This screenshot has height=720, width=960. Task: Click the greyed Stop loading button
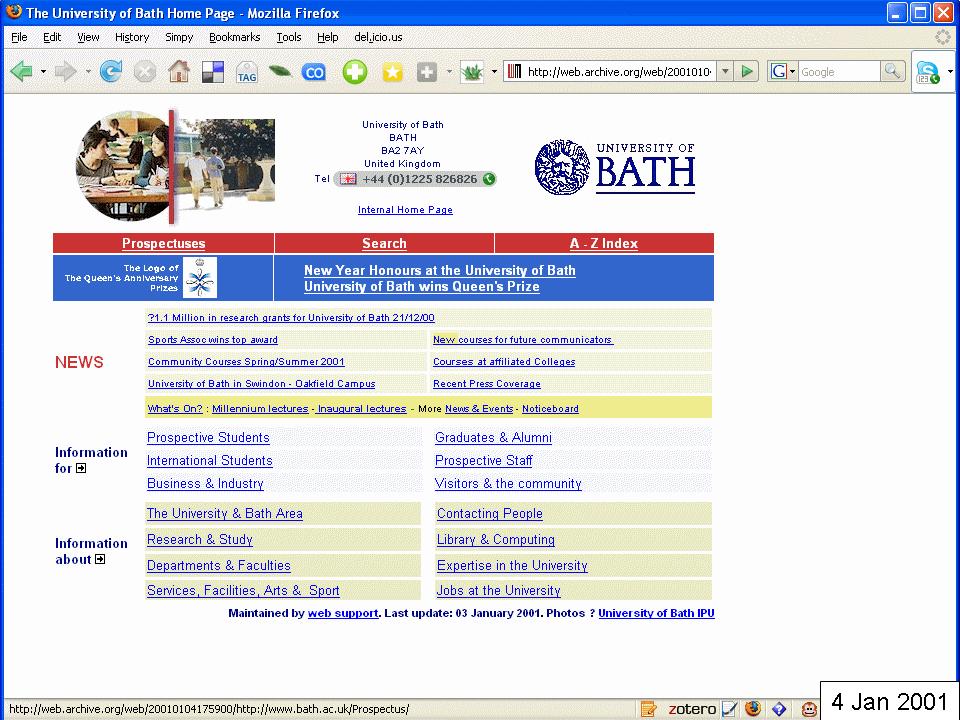coord(144,72)
